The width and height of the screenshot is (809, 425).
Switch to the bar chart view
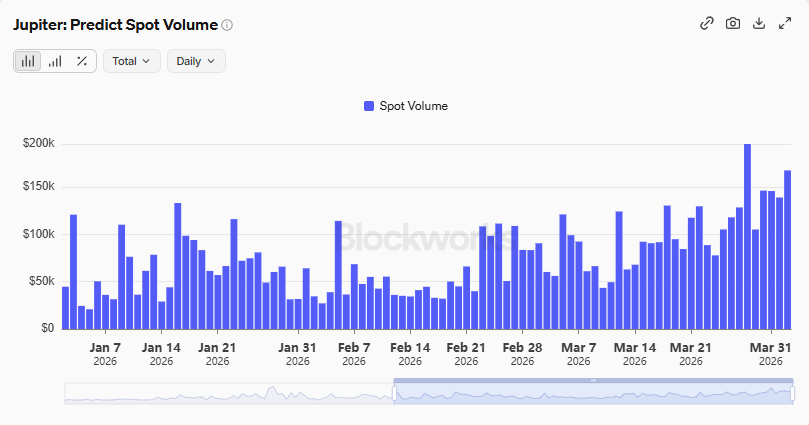(28, 61)
